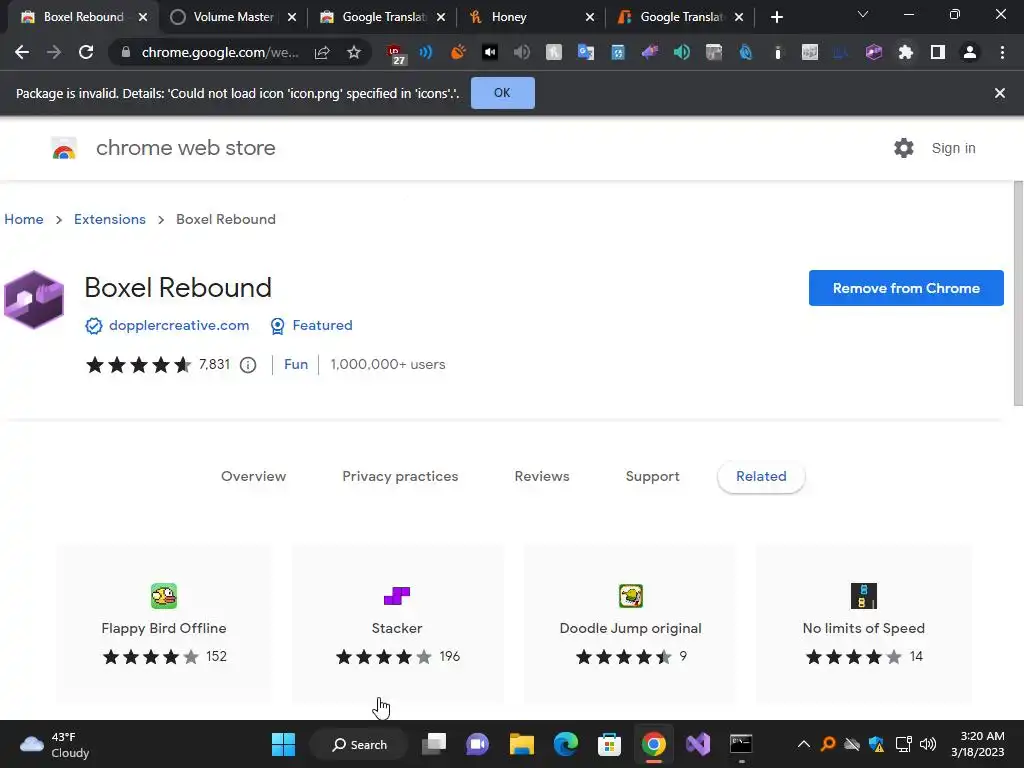Open File Explorer from taskbar
Image resolution: width=1024 pixels, height=768 pixels.
(x=522, y=744)
